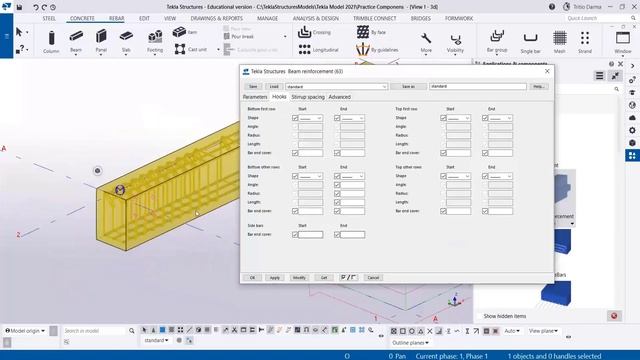Select the Item tool
Viewport: 640px width, 360px height.
point(184,32)
